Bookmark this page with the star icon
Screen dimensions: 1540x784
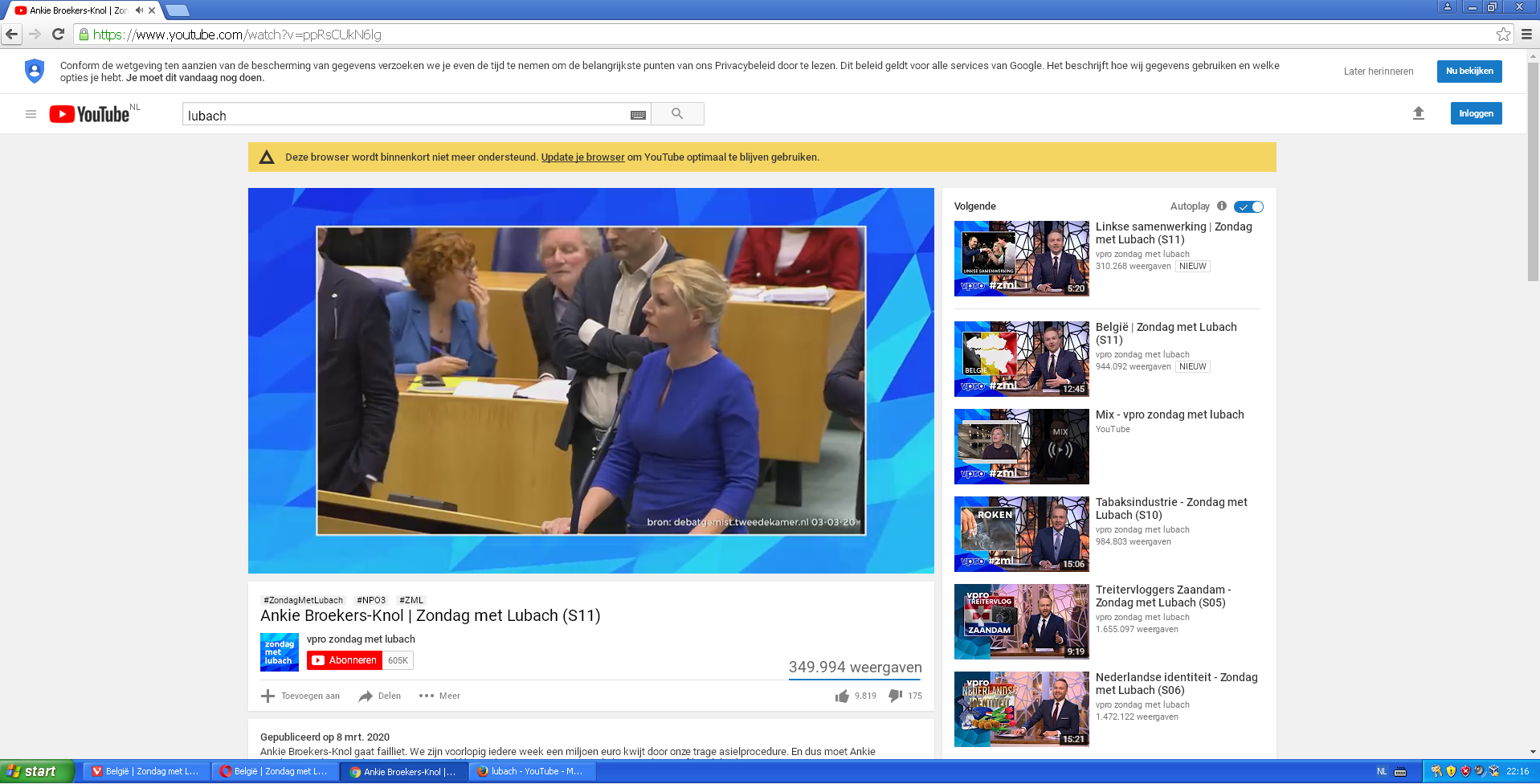click(1503, 35)
